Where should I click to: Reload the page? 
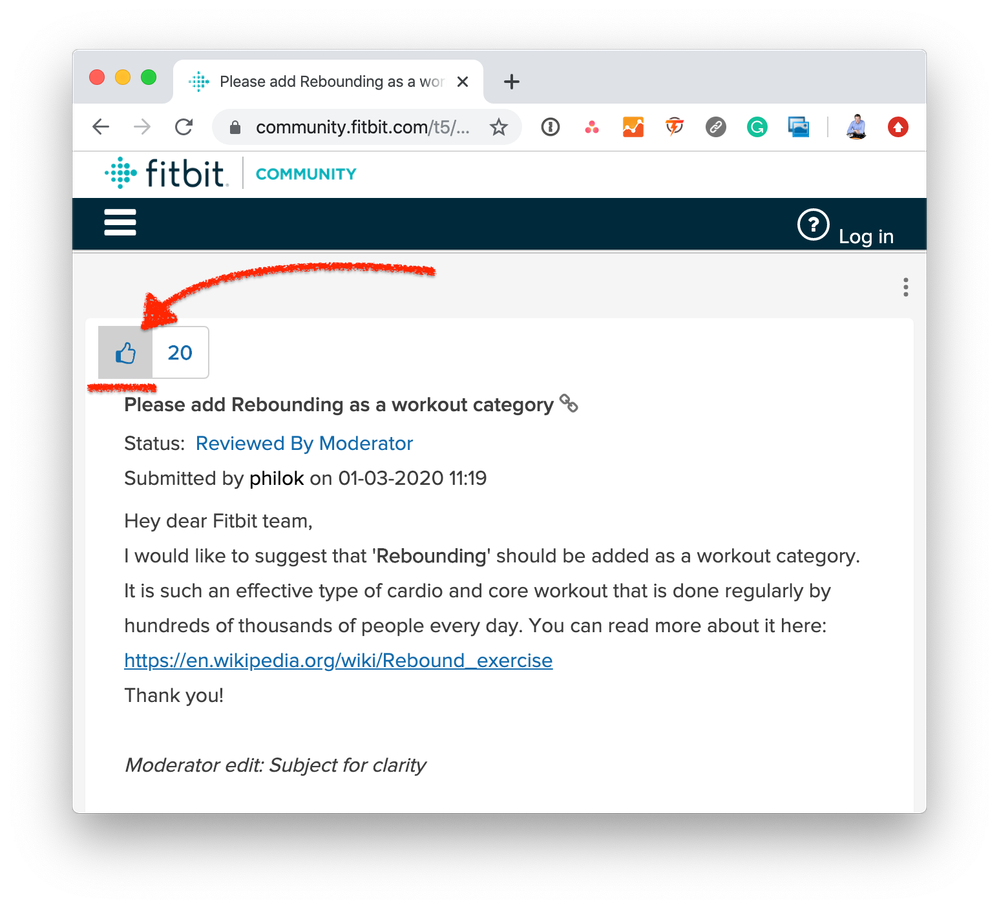coord(184,127)
